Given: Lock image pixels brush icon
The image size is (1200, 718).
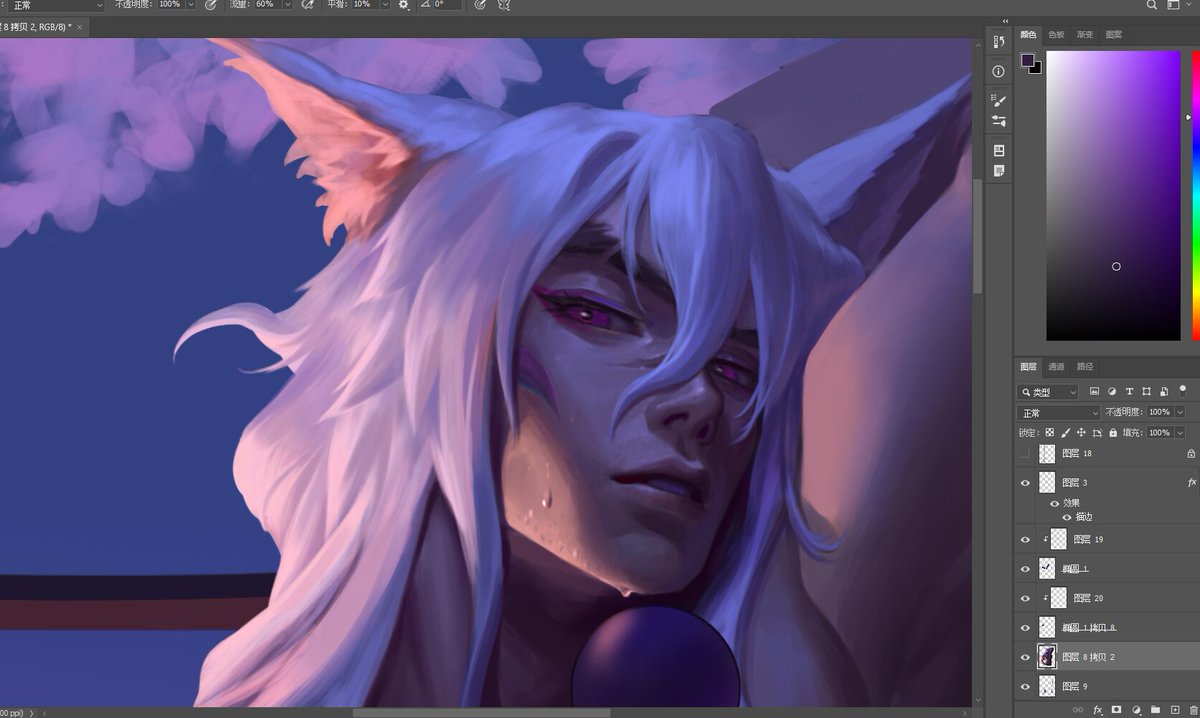Looking at the screenshot, I should [1065, 433].
